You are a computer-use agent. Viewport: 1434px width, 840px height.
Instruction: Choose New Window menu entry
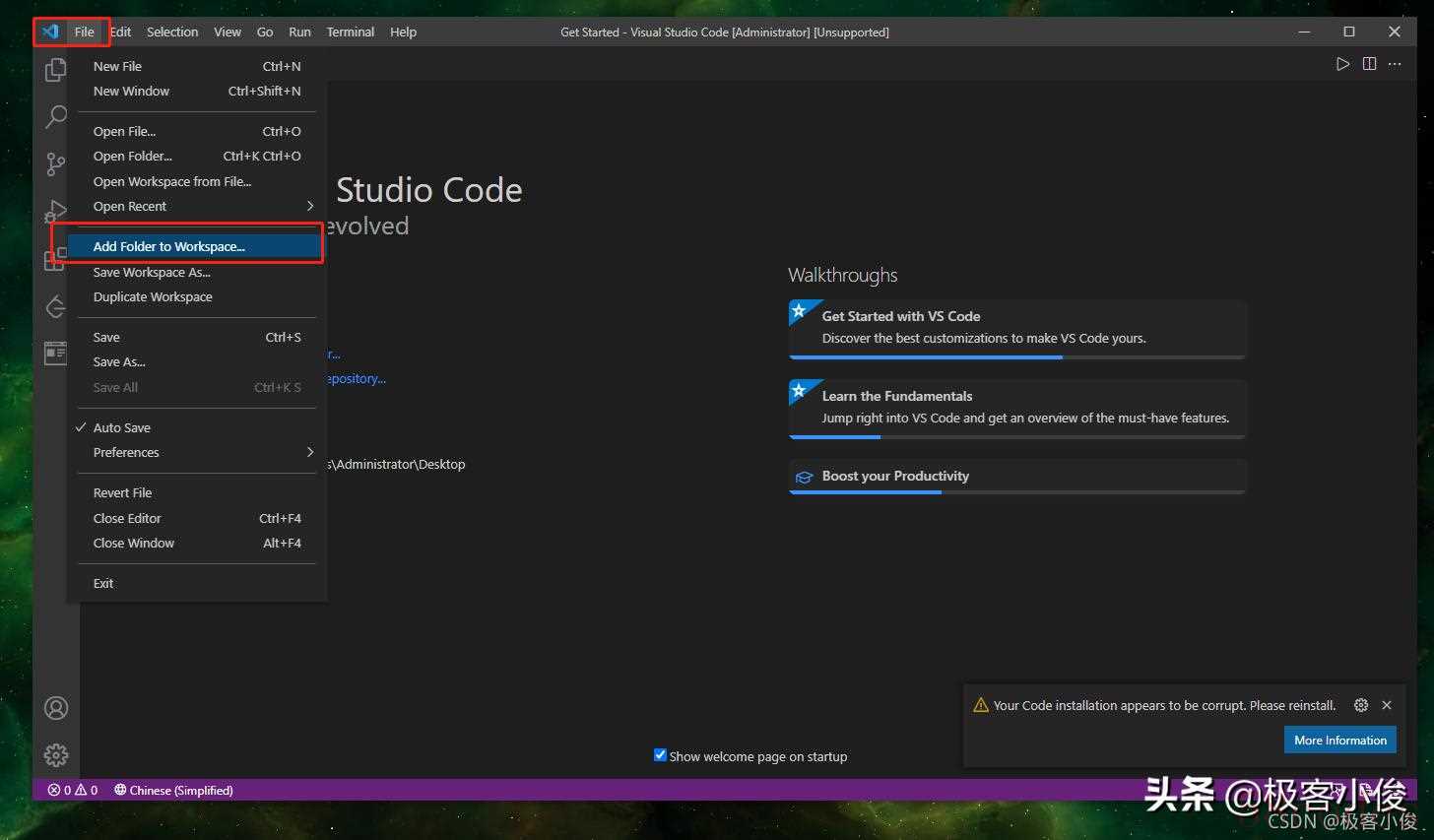tap(197, 91)
